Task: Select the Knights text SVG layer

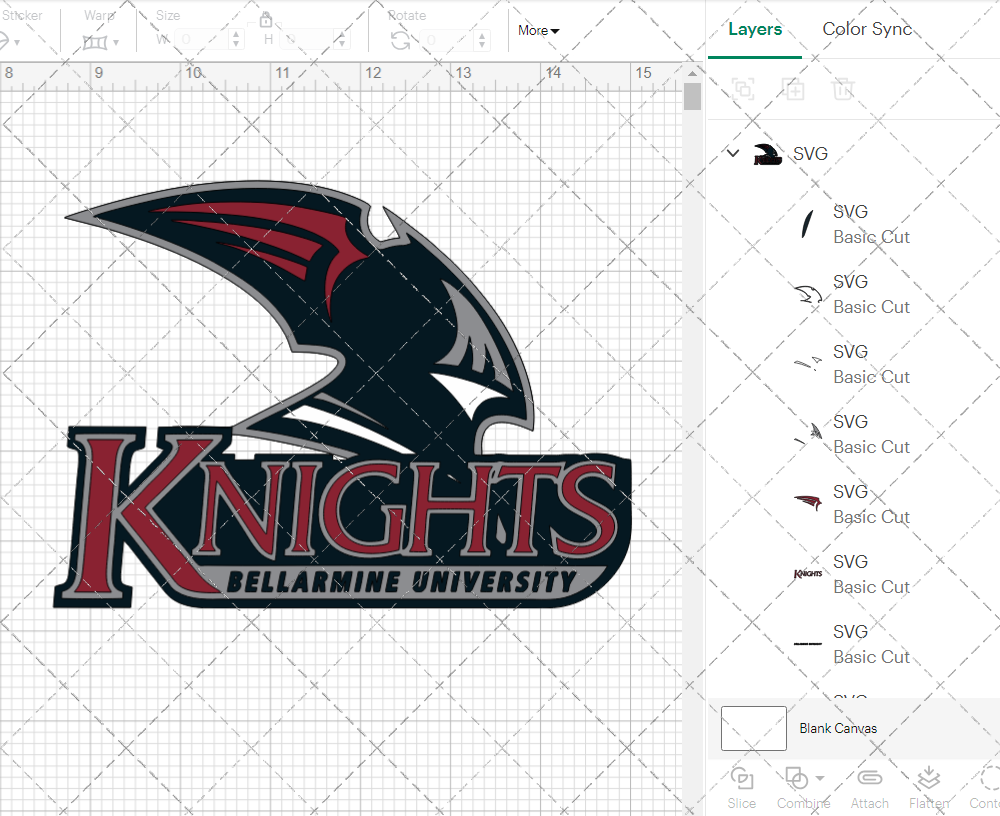Action: point(850,574)
